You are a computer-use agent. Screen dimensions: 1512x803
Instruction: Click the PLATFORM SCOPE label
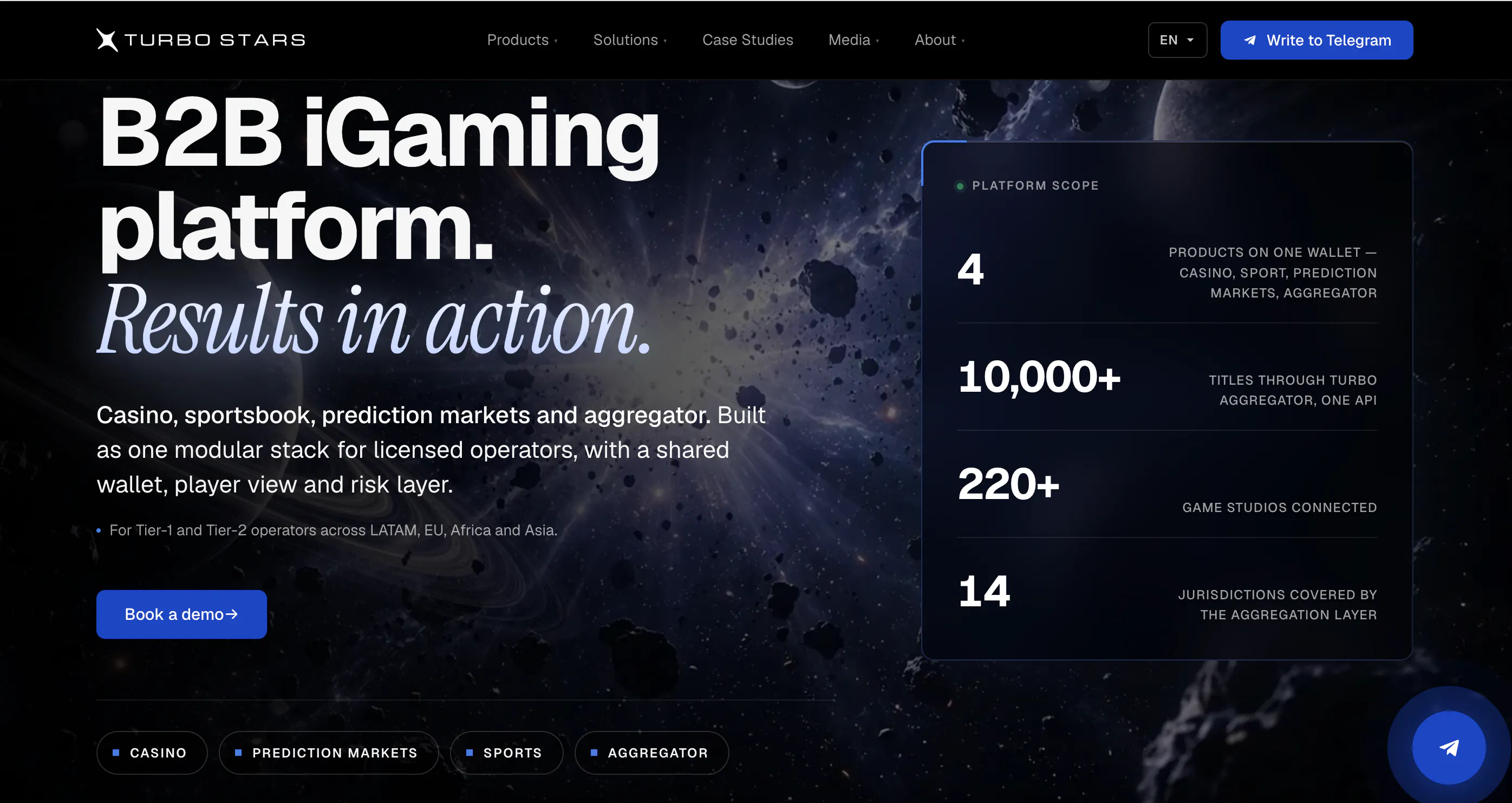click(x=1035, y=186)
